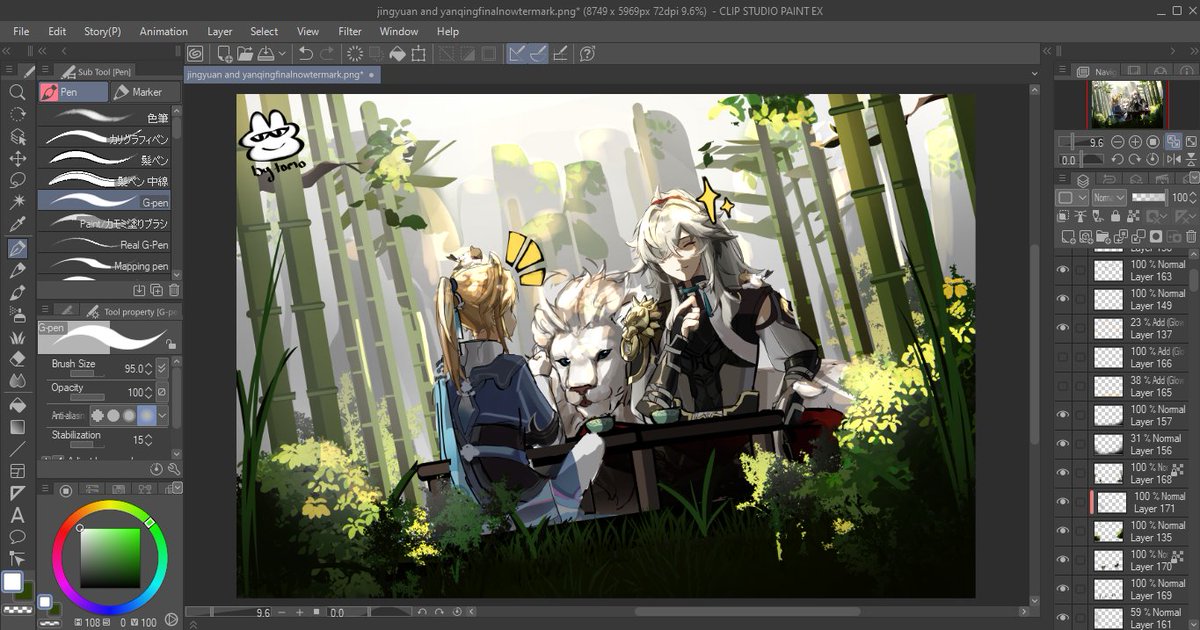Select the Auto select magic wand tool
This screenshot has height=630, width=1200.
17,202
